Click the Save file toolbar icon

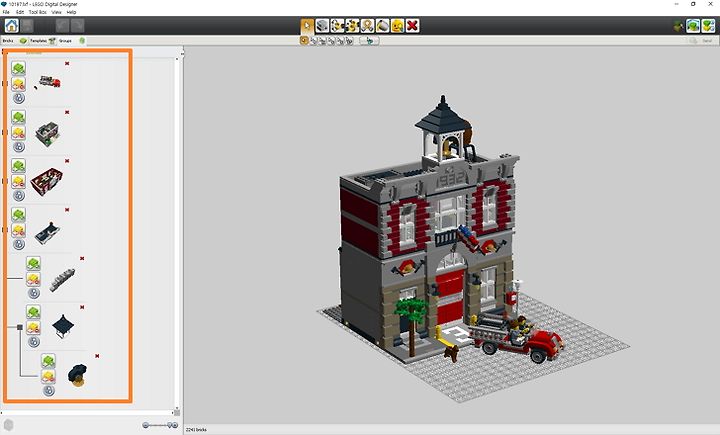pyautogui.click(x=27, y=26)
